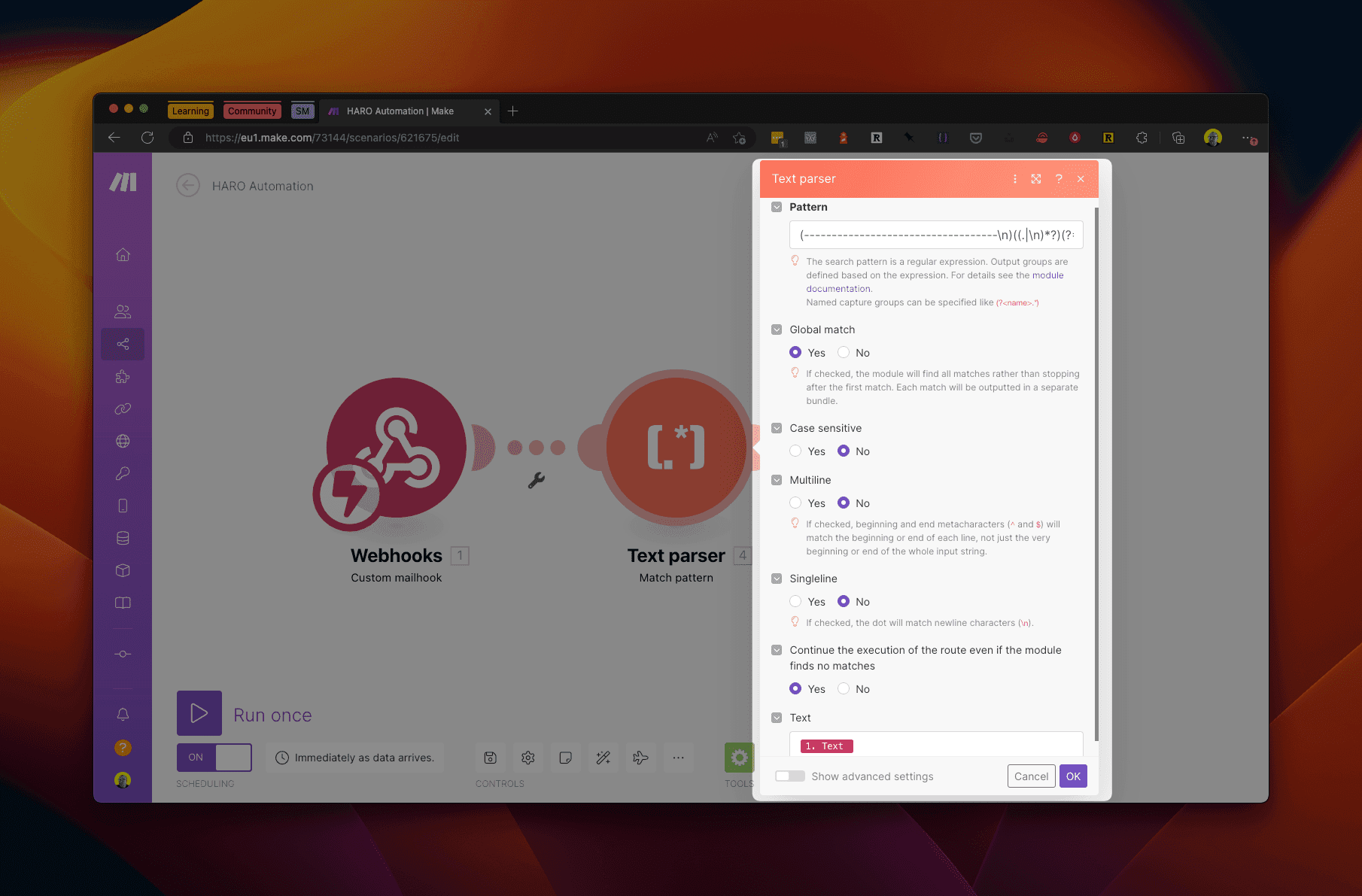
Task: Toggle scheduling ON switch
Action: pyautogui.click(x=214, y=757)
